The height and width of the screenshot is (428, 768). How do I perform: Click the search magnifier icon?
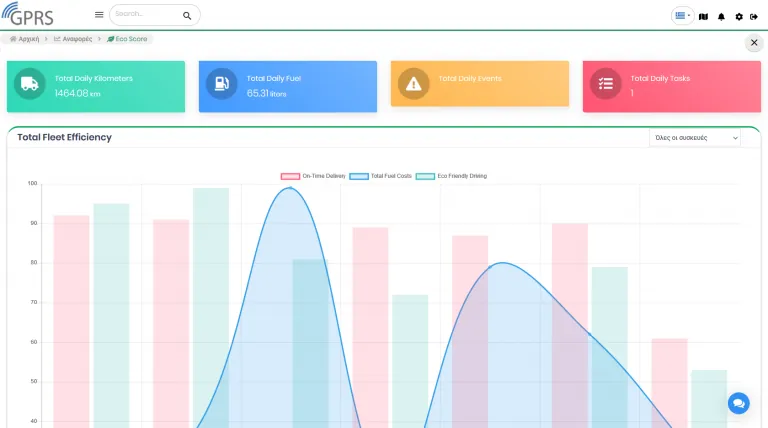[x=187, y=16]
